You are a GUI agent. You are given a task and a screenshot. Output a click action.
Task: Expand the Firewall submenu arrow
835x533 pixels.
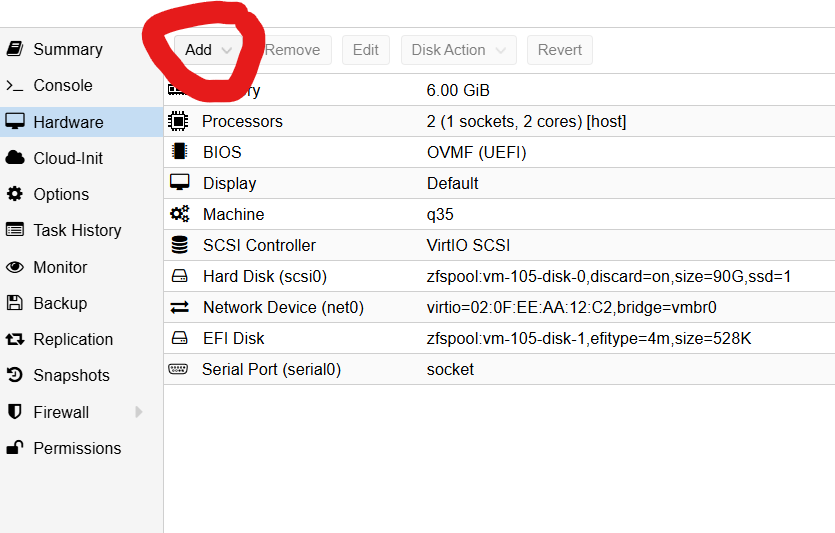tap(139, 412)
